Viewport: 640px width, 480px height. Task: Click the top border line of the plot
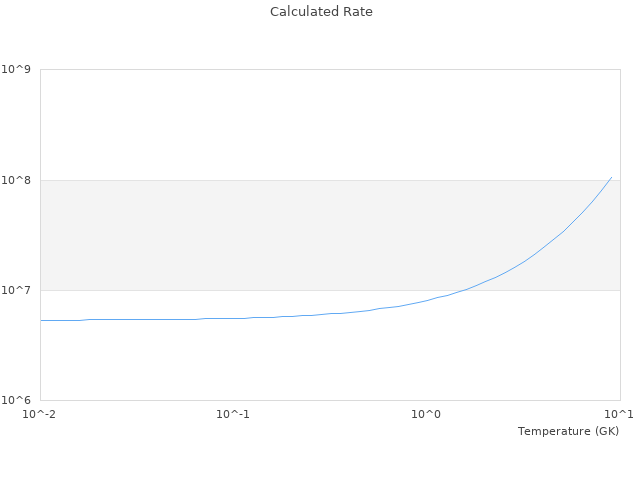click(x=330, y=70)
